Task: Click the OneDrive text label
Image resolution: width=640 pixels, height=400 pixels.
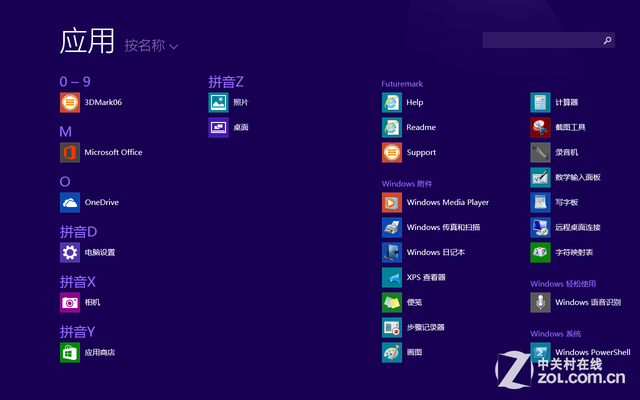Action: [x=102, y=202]
